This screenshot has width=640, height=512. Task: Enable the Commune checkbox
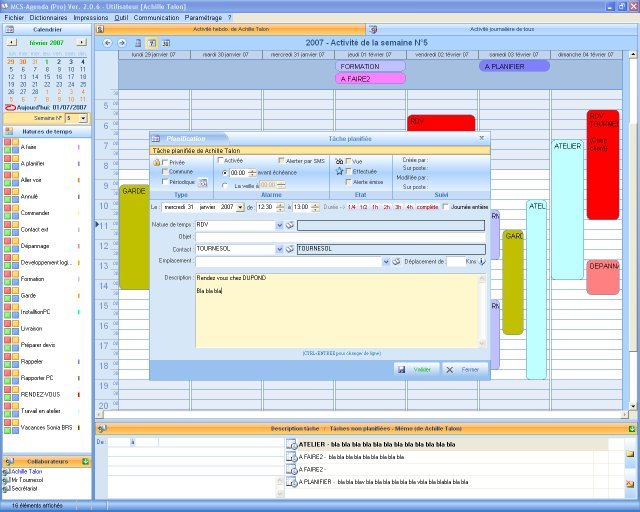point(165,172)
